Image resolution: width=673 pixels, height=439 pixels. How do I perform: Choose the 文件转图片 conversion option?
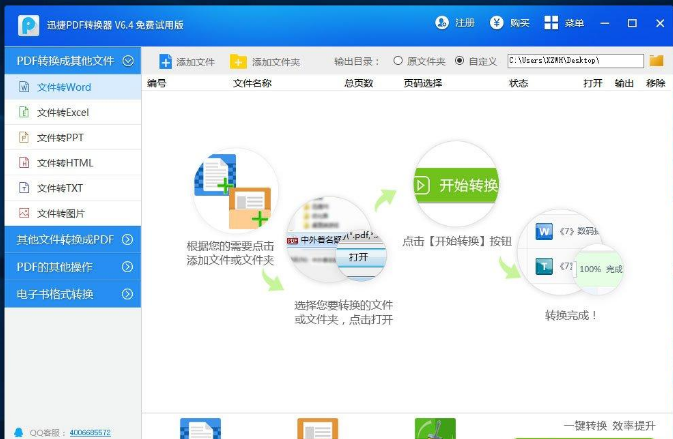coord(60,213)
